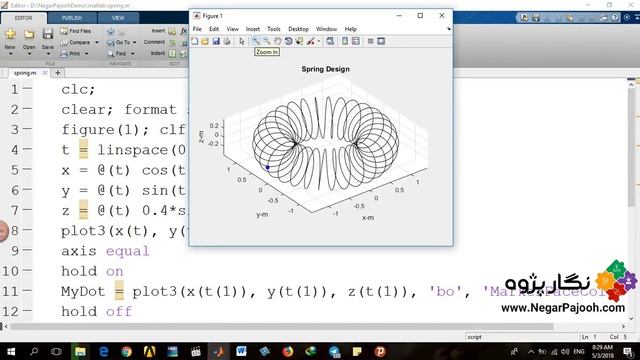The width and height of the screenshot is (640, 360).
Task: Open the Tools menu in Figure 1
Action: (x=274, y=29)
